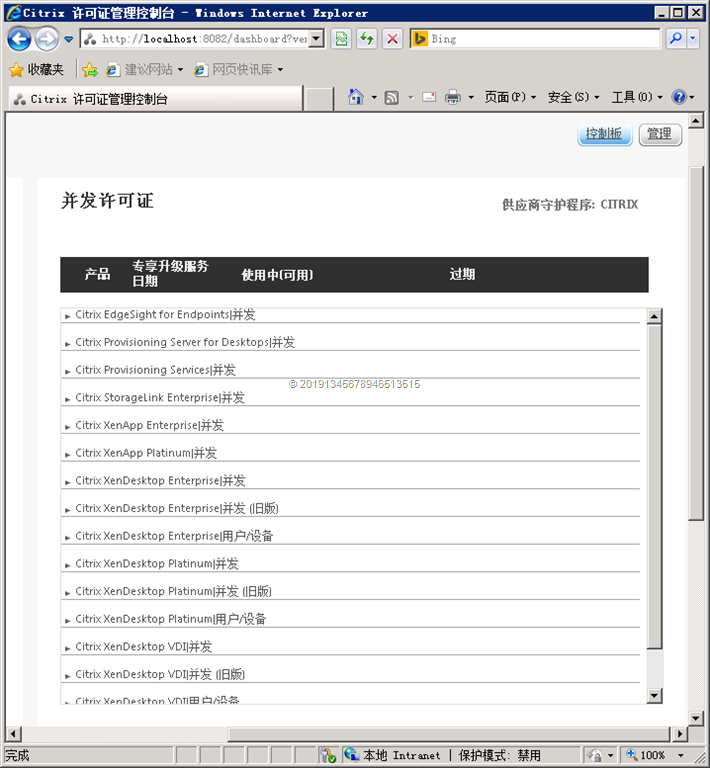Expand Citrix XenApp Platinum license row

[x=67, y=454]
